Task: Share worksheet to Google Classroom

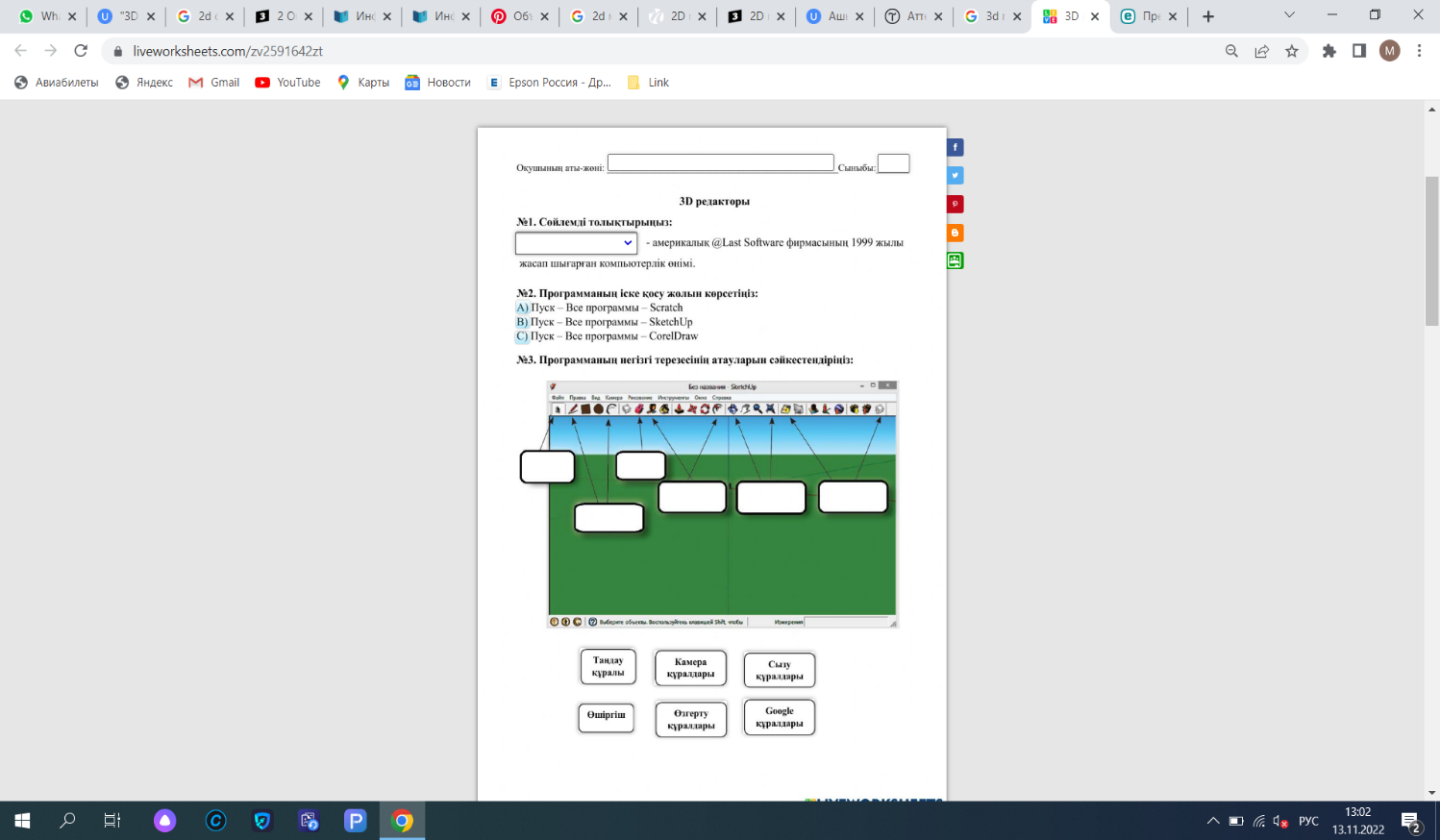Action: (x=956, y=260)
